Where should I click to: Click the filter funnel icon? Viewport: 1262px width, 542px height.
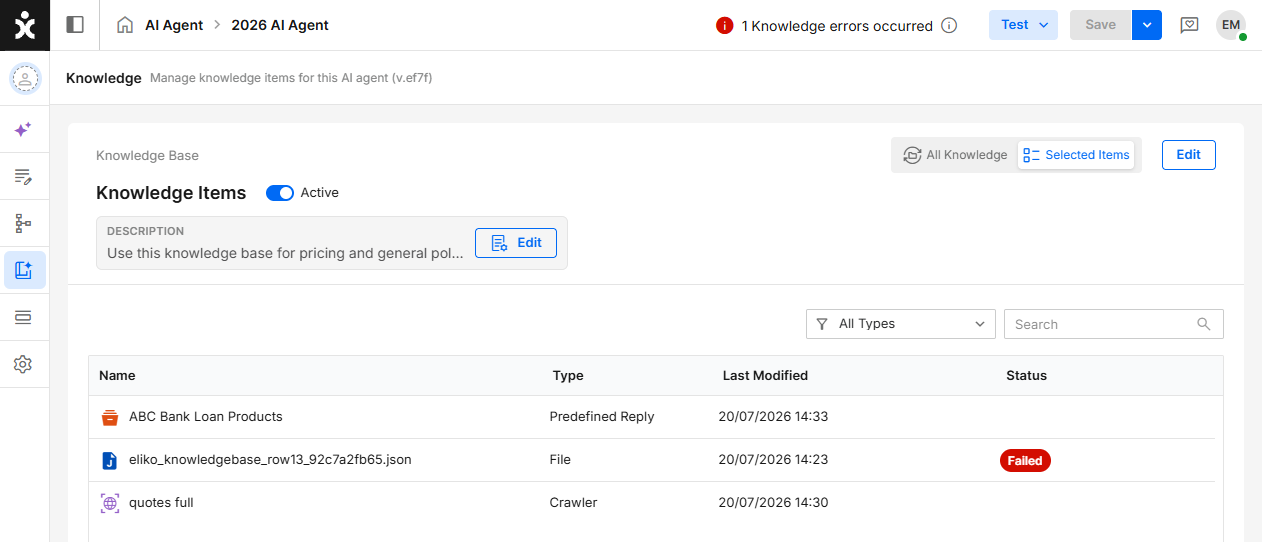pos(822,324)
